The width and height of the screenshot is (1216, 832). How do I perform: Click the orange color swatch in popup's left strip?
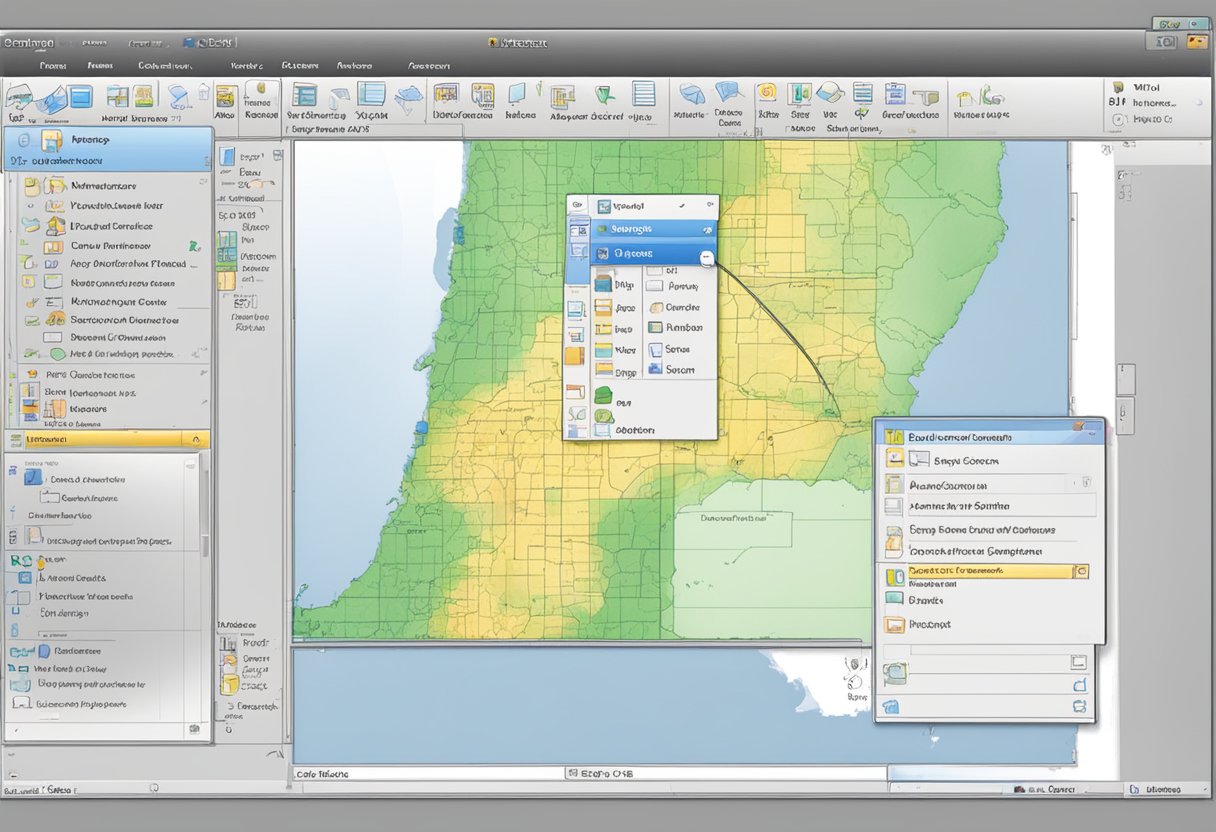573,355
